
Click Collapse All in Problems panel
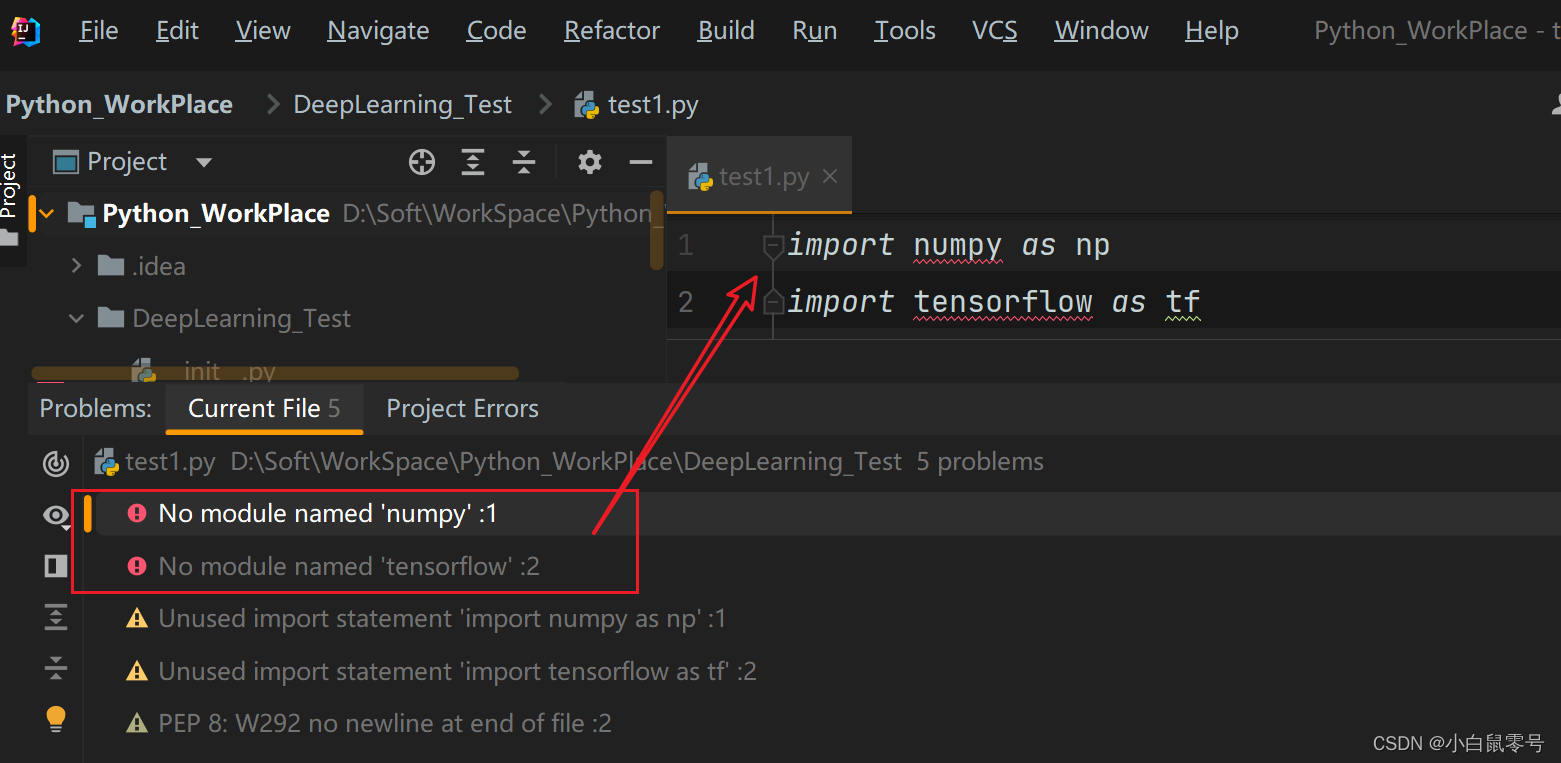coord(56,668)
